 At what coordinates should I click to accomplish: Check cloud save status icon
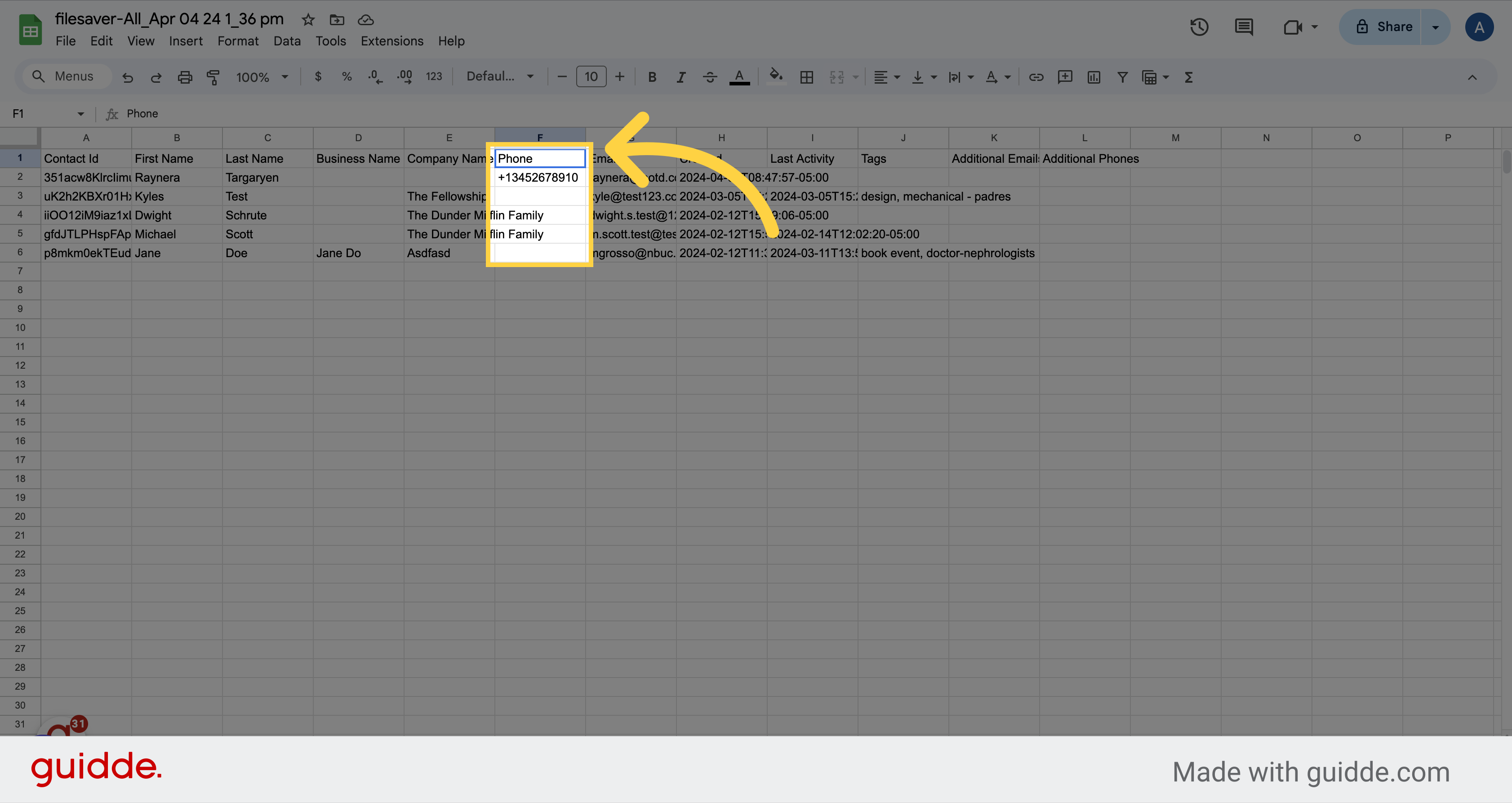(366, 20)
